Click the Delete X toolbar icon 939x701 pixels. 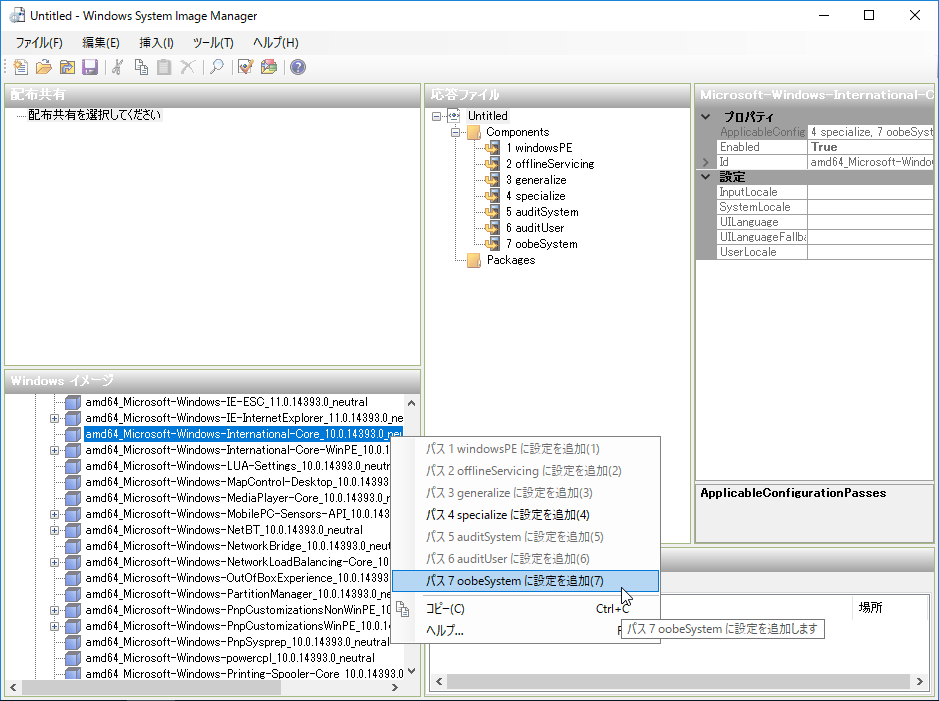[x=187, y=67]
